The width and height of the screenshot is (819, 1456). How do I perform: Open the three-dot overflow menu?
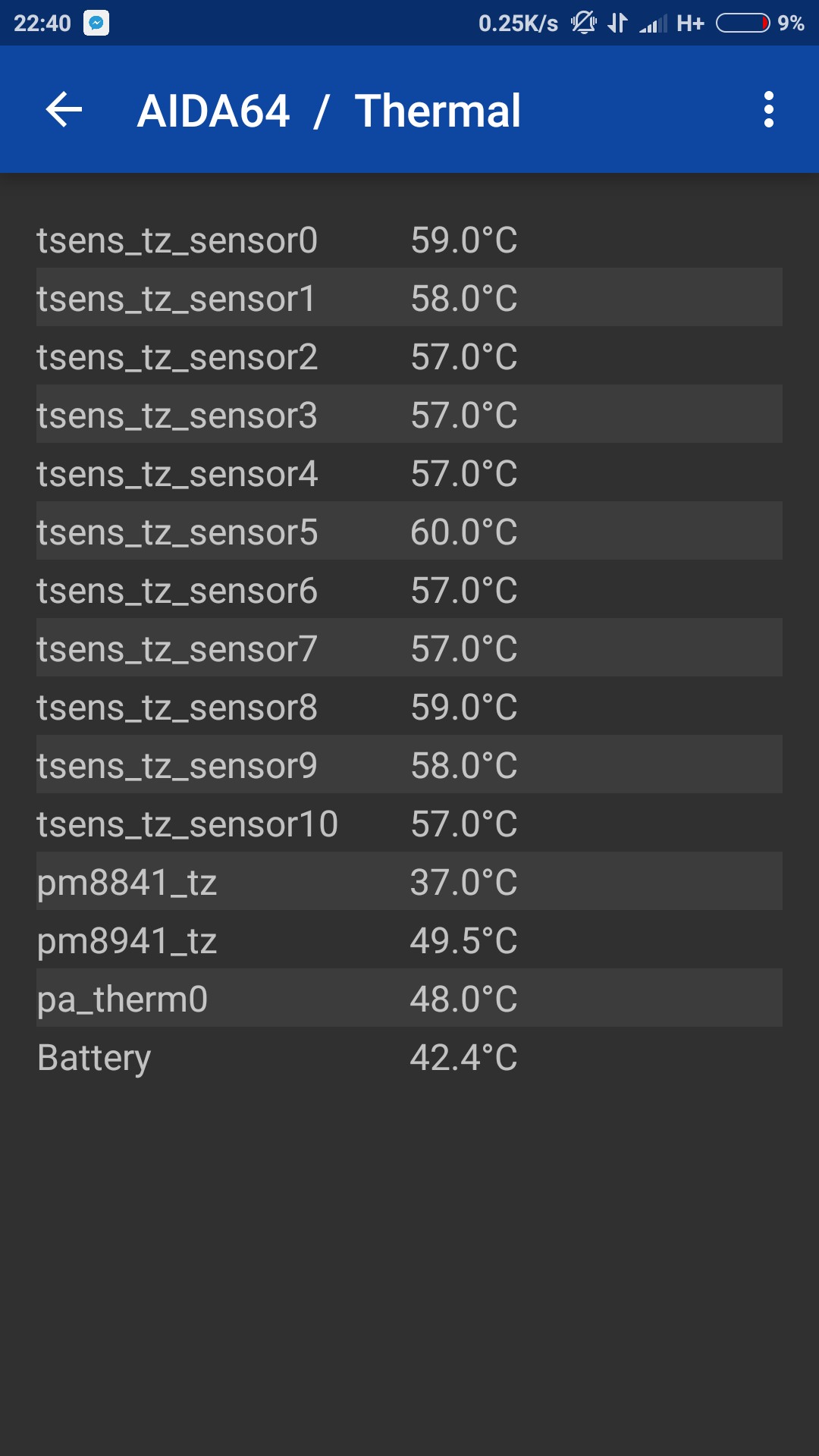[x=768, y=110]
